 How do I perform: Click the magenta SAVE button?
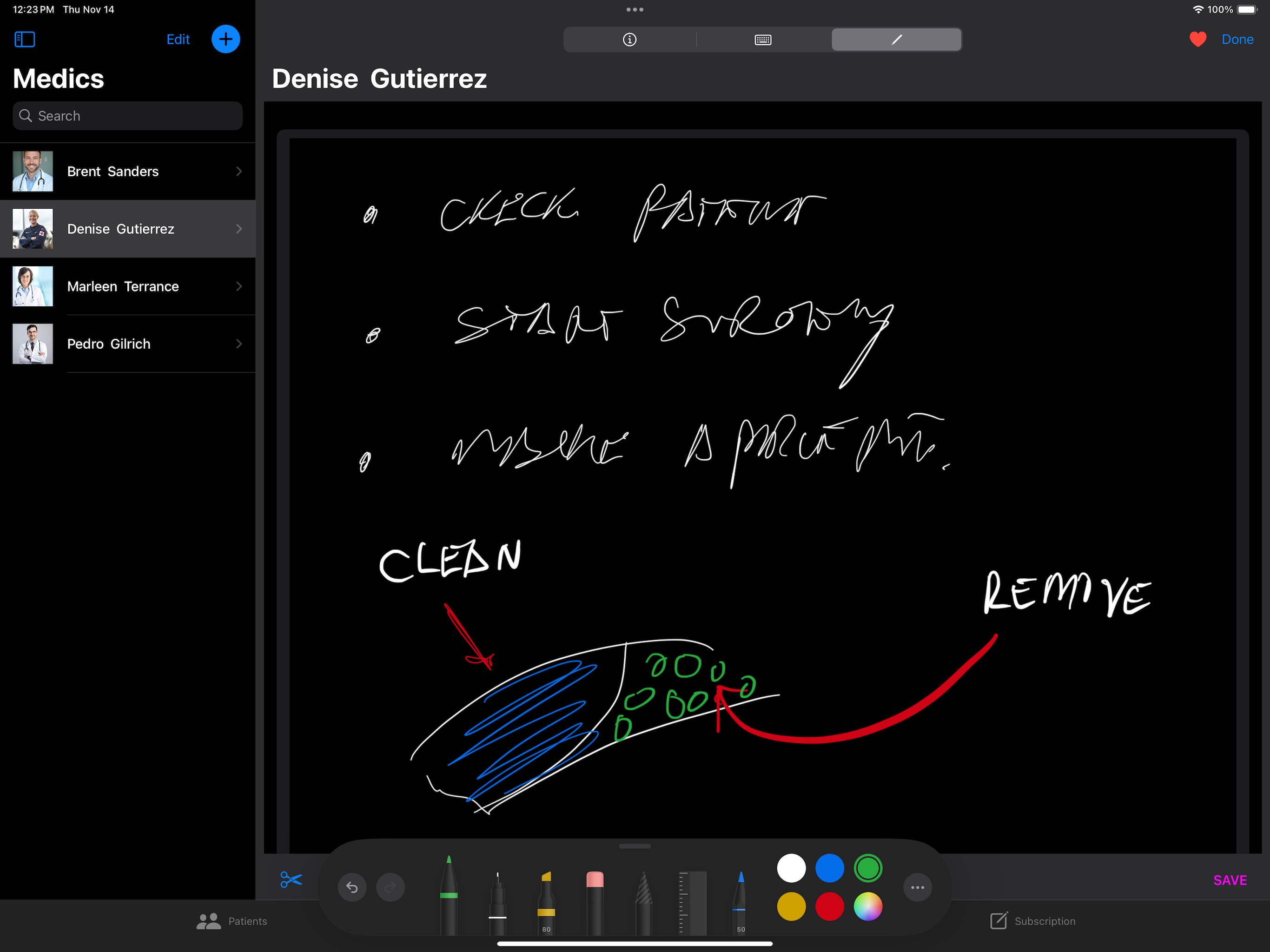[x=1230, y=880]
